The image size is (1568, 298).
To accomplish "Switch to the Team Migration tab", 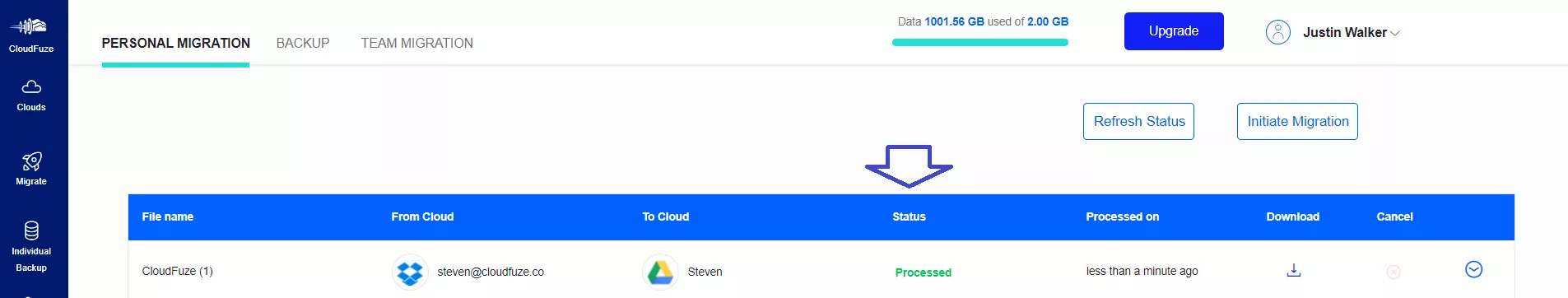I will click(417, 43).
